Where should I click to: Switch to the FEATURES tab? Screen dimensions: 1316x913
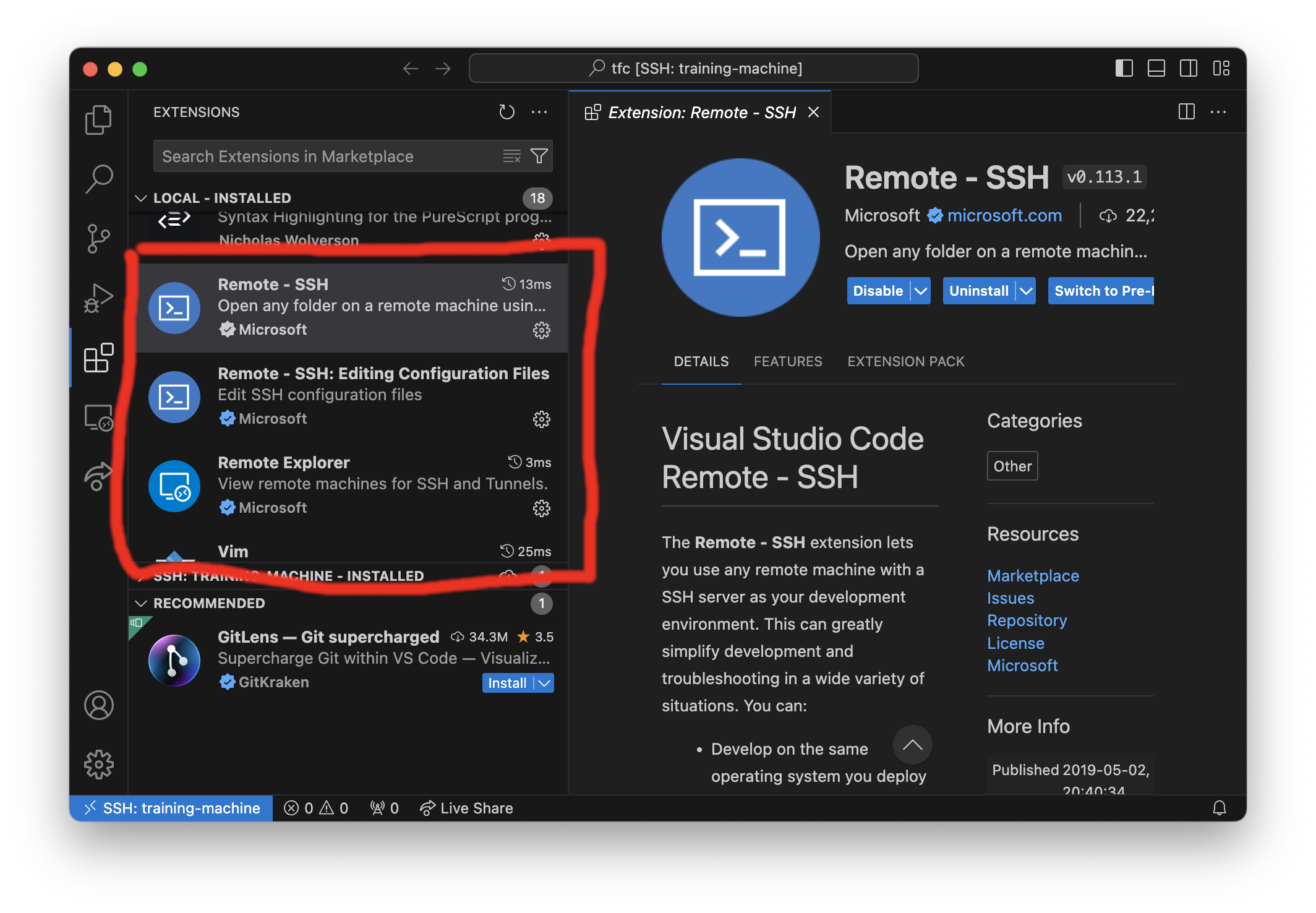pyautogui.click(x=788, y=361)
